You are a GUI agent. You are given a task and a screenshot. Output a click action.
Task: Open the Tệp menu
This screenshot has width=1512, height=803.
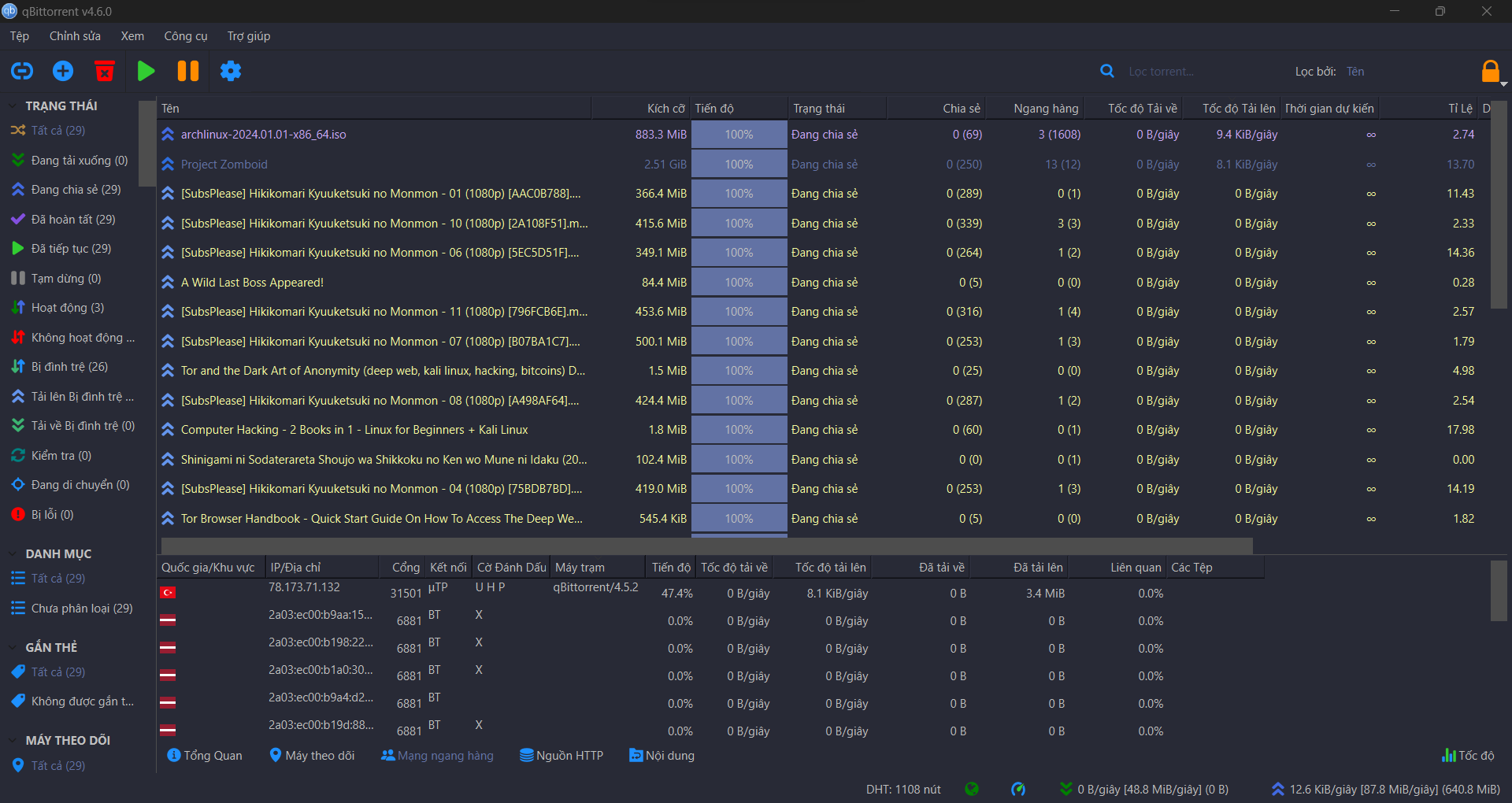[20, 36]
